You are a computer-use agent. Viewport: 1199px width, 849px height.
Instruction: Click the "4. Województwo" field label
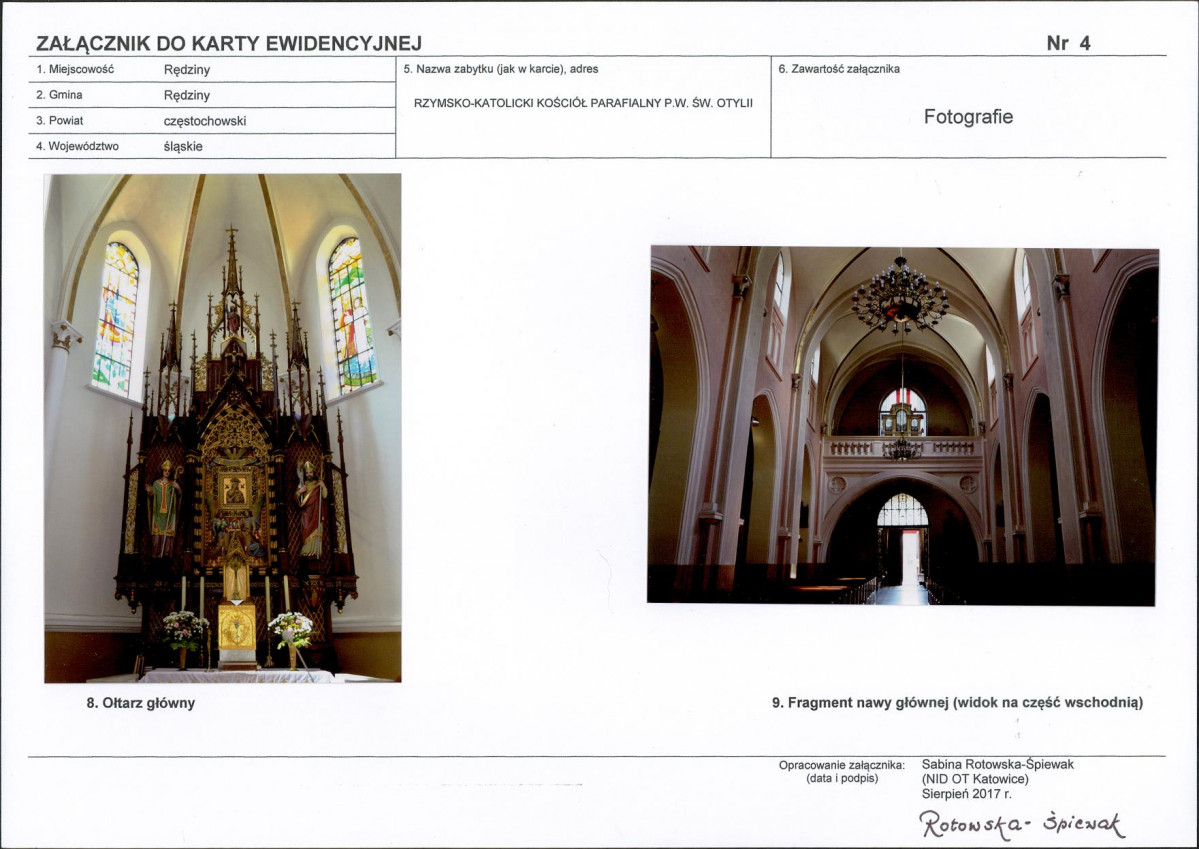(x=77, y=146)
